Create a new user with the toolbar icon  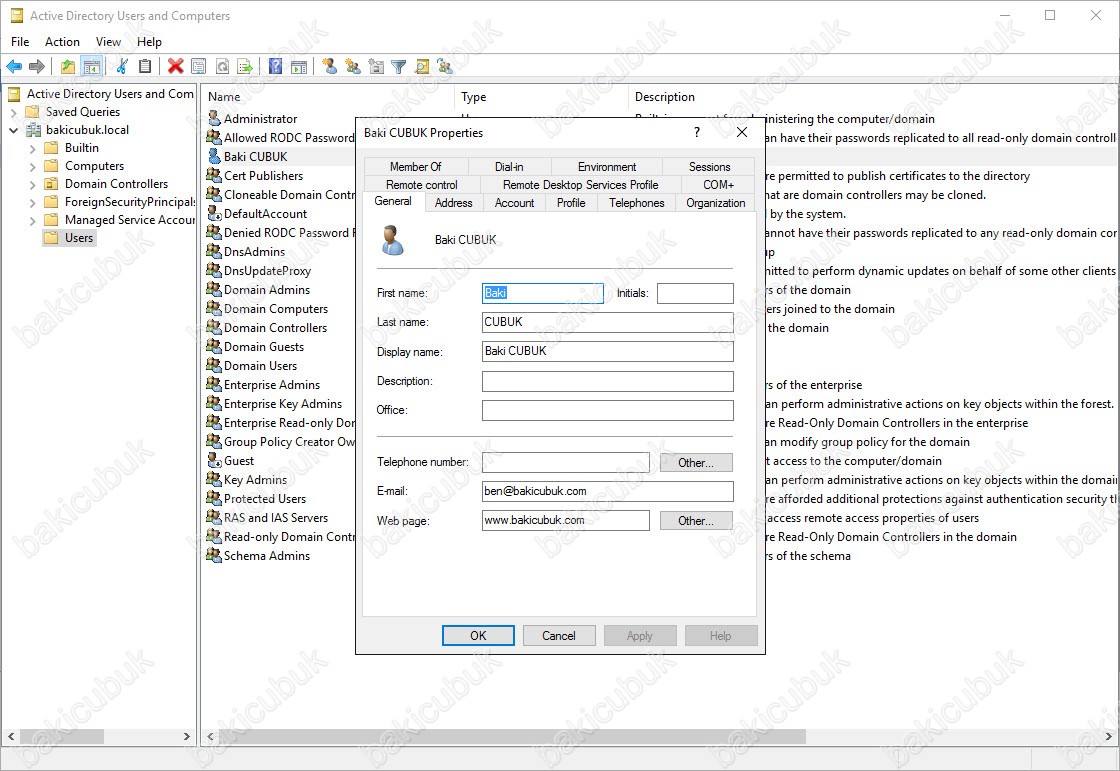coord(329,66)
